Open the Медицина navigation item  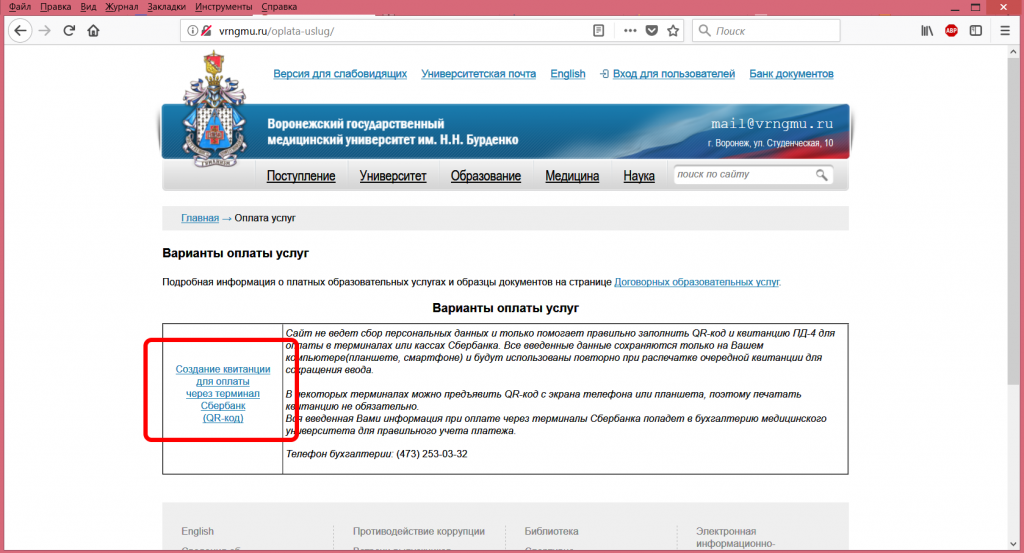pos(572,176)
